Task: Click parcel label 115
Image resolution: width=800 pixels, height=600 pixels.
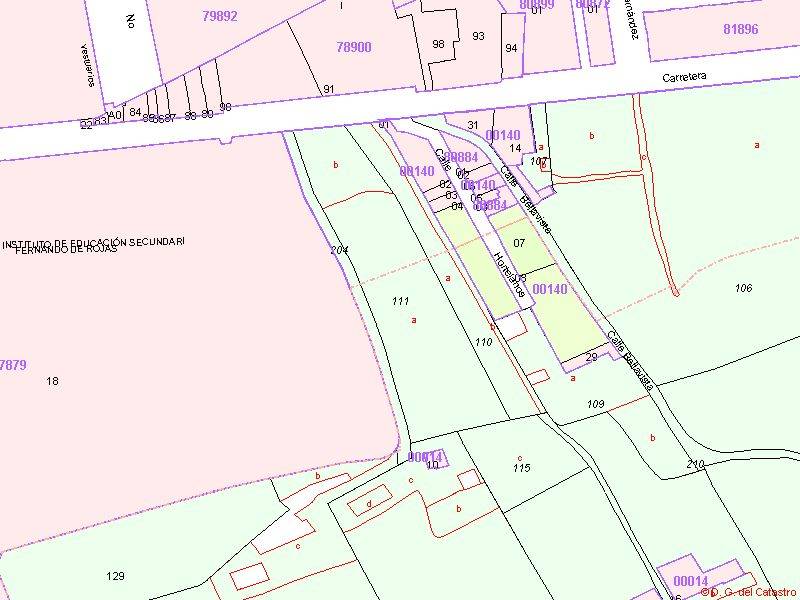Action: point(521,468)
